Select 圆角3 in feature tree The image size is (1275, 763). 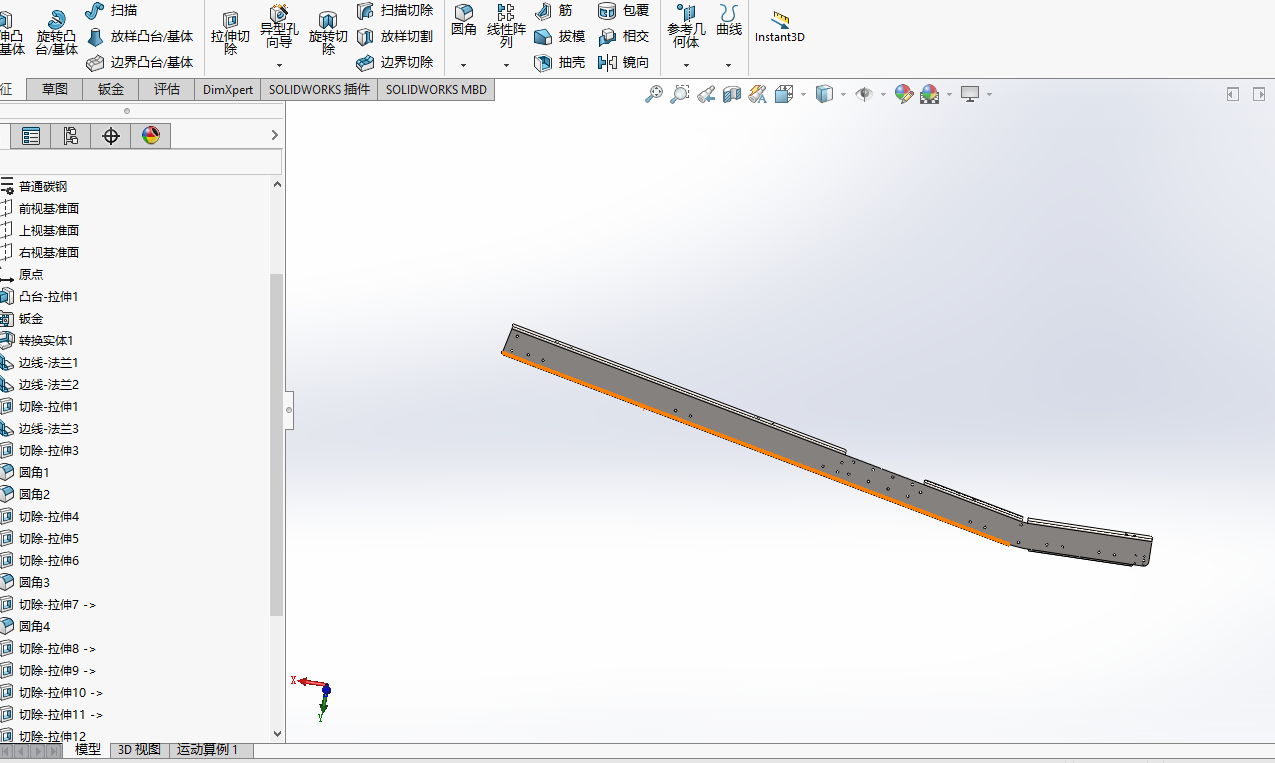pyautogui.click(x=34, y=582)
